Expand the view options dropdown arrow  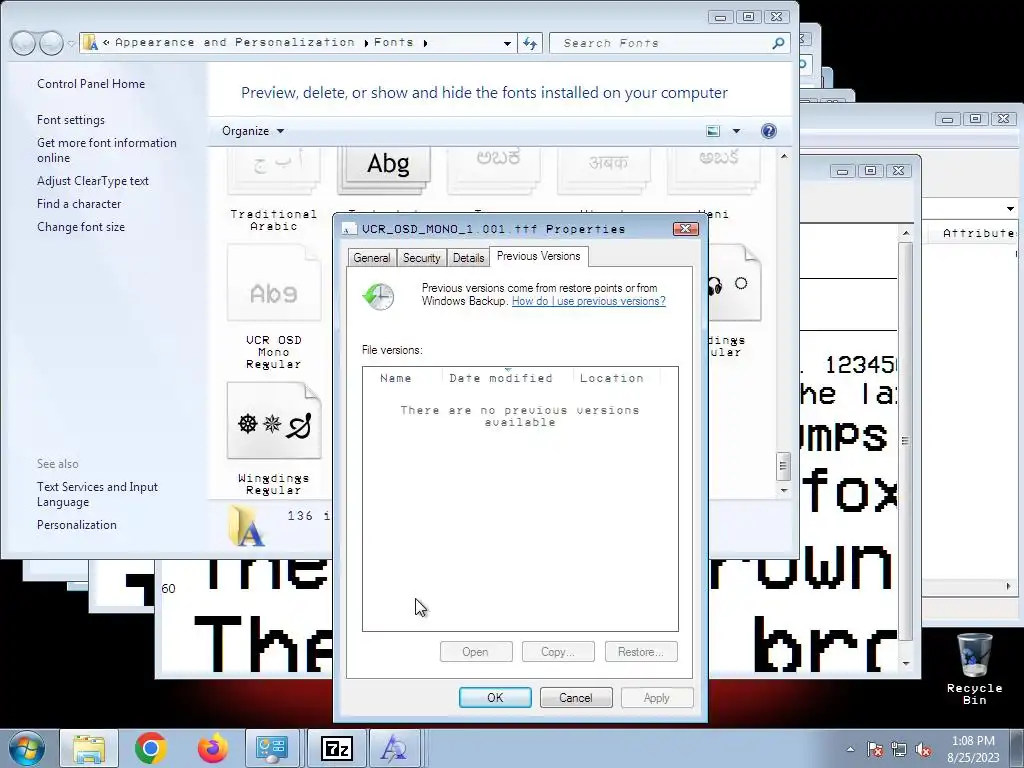click(x=736, y=131)
